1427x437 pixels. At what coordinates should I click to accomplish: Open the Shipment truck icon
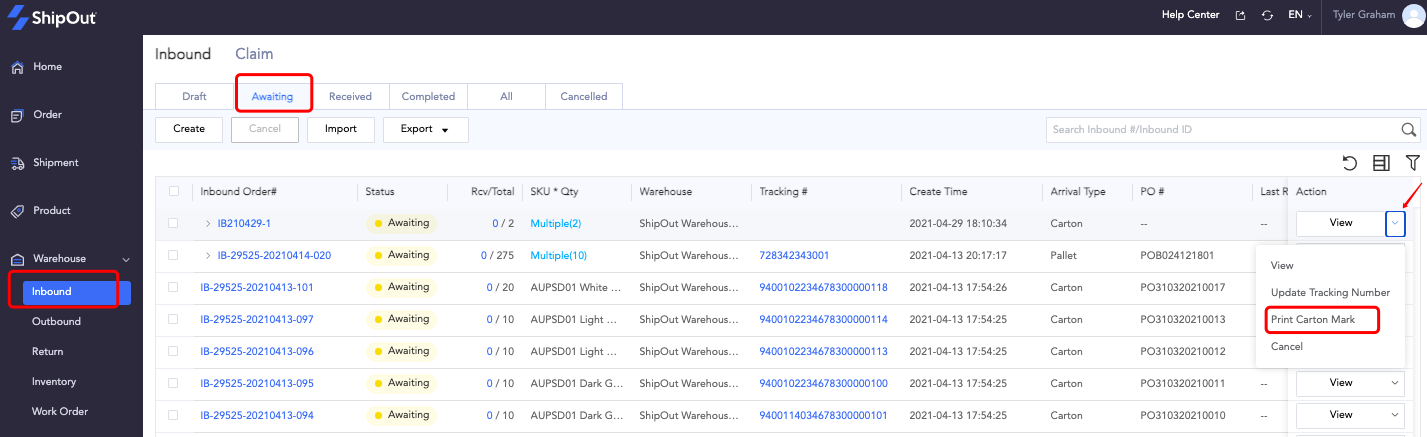coord(17,163)
